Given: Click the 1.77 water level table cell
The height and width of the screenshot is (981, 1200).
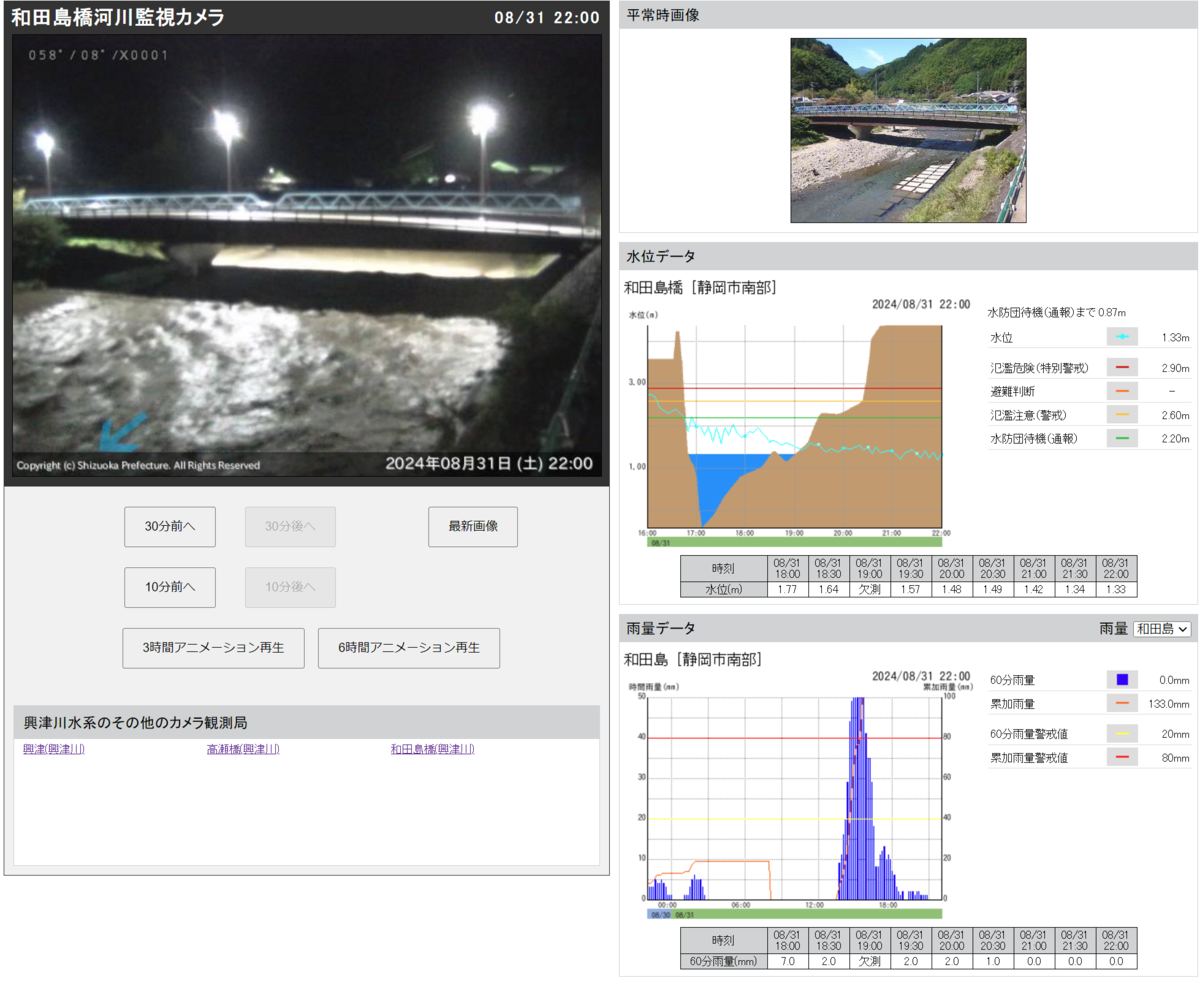Looking at the screenshot, I should coord(786,590).
